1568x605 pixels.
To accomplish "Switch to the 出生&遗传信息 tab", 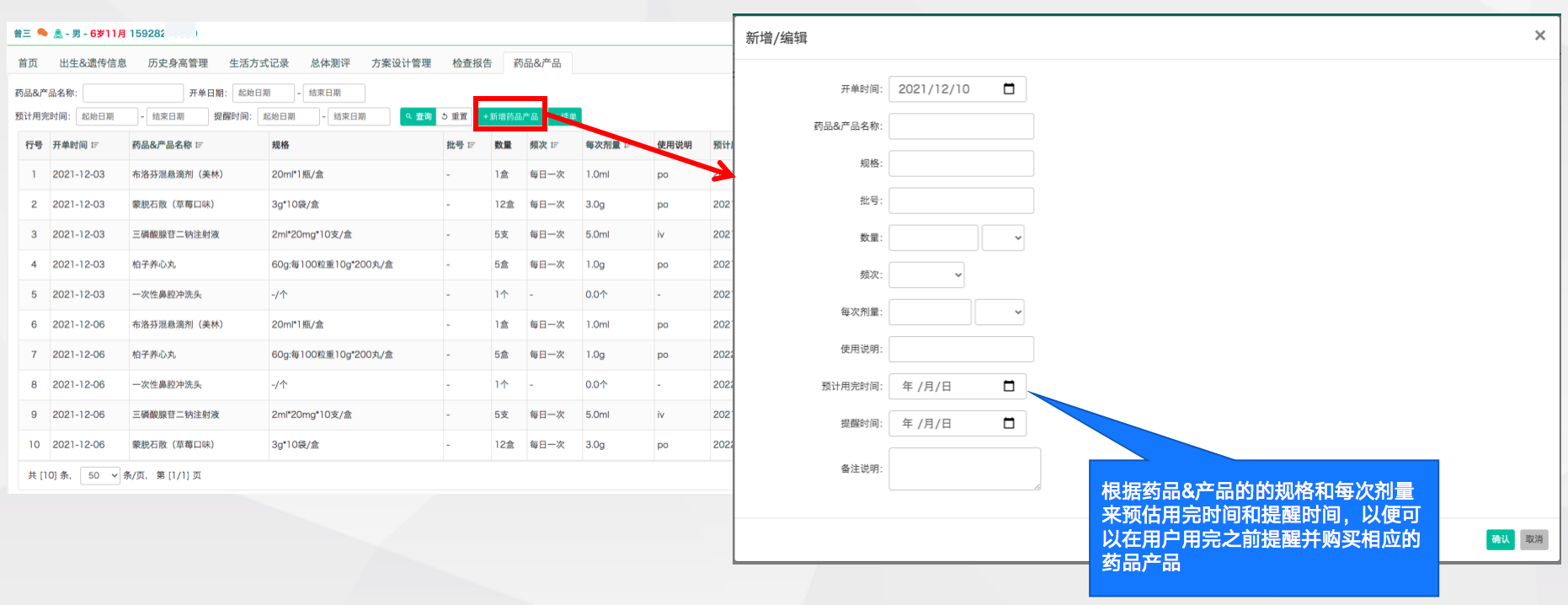I will coord(93,63).
